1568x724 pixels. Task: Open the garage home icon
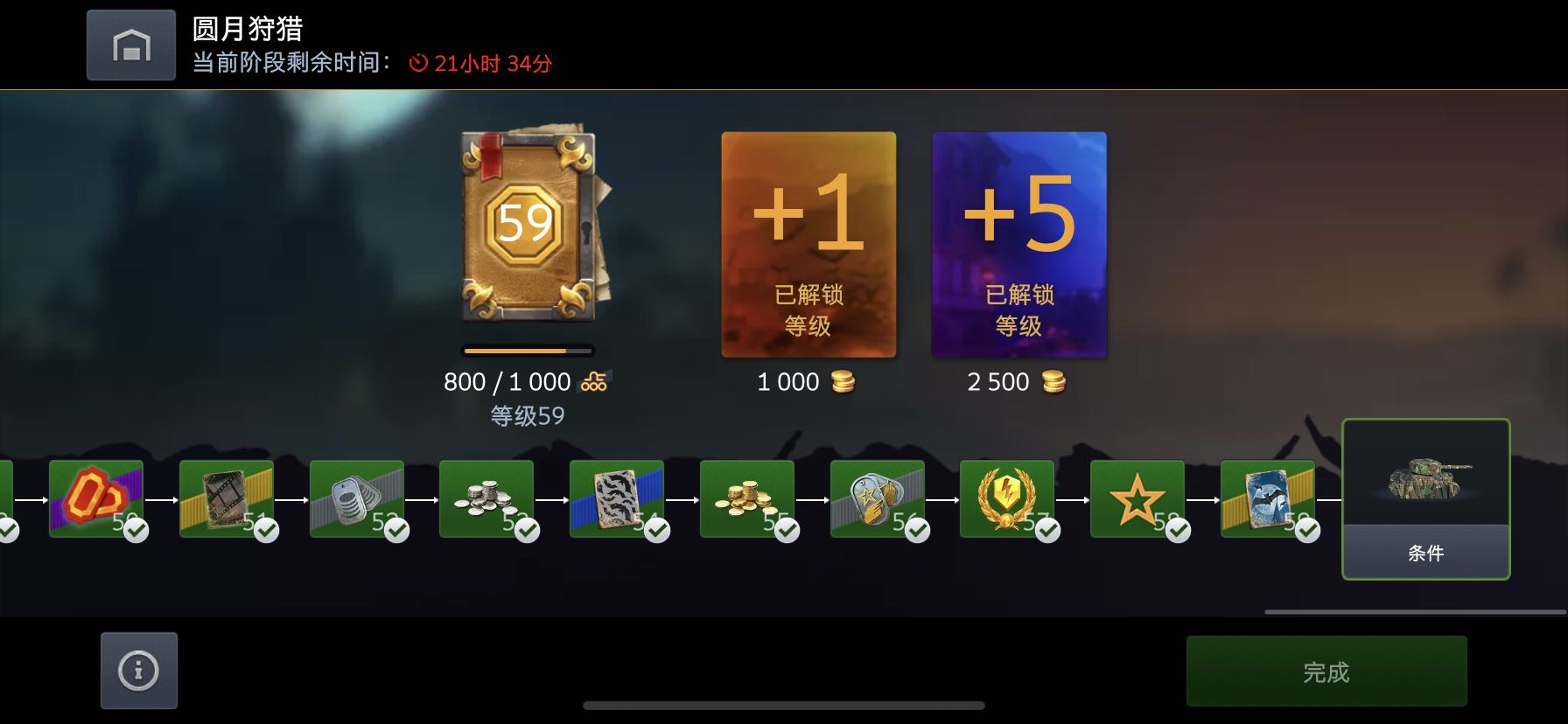(x=131, y=45)
